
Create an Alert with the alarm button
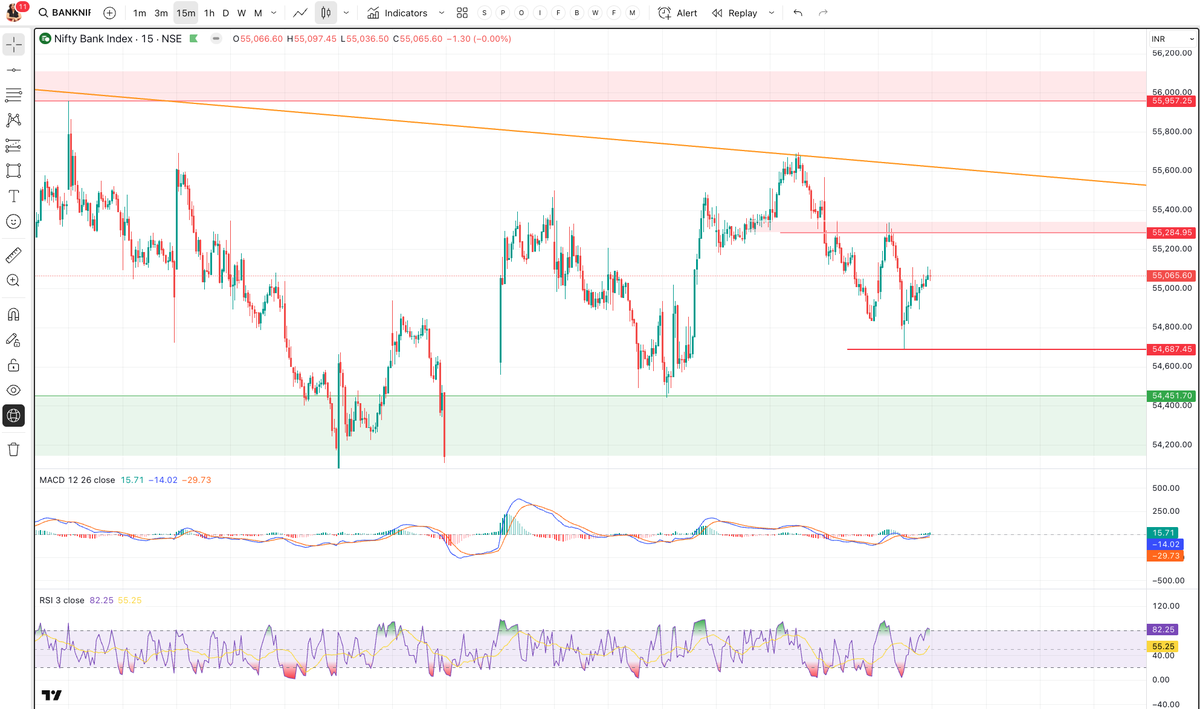(x=678, y=13)
